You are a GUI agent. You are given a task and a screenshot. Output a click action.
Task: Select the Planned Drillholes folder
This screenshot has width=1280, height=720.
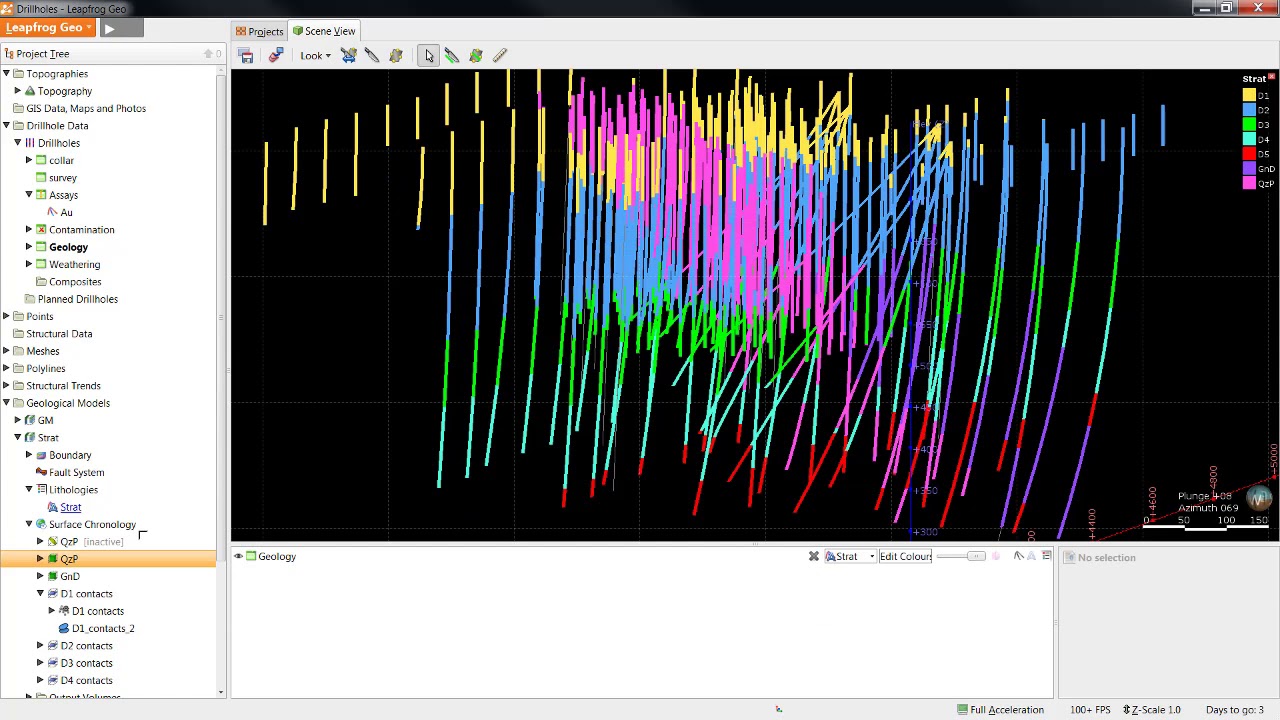pos(77,299)
